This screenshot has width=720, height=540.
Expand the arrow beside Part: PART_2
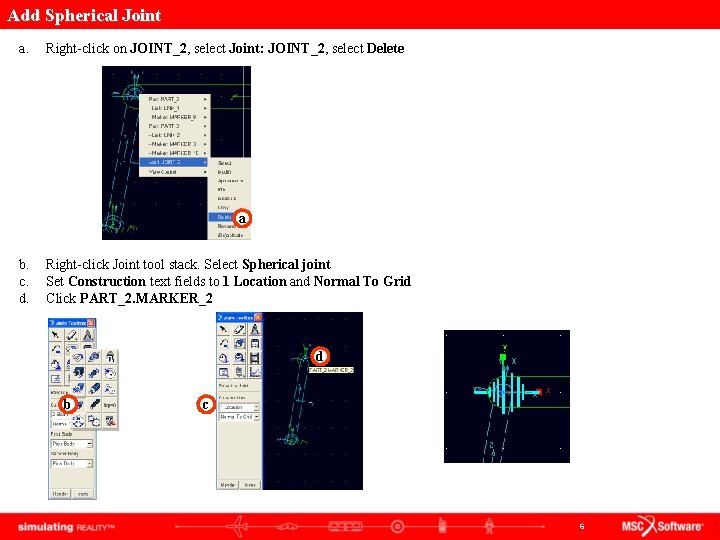tap(205, 99)
